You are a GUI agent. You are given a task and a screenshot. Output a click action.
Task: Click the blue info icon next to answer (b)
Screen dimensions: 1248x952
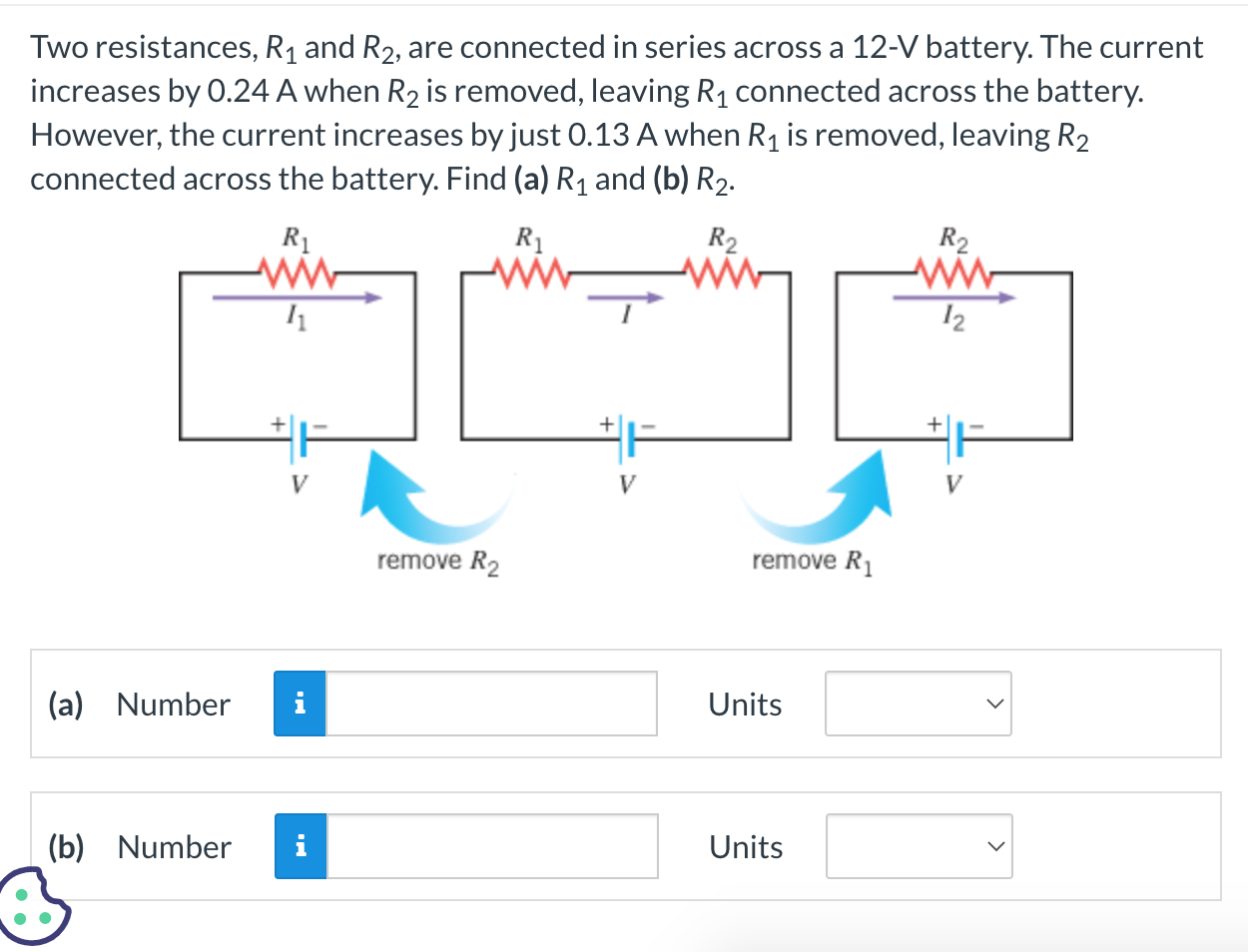pos(300,846)
